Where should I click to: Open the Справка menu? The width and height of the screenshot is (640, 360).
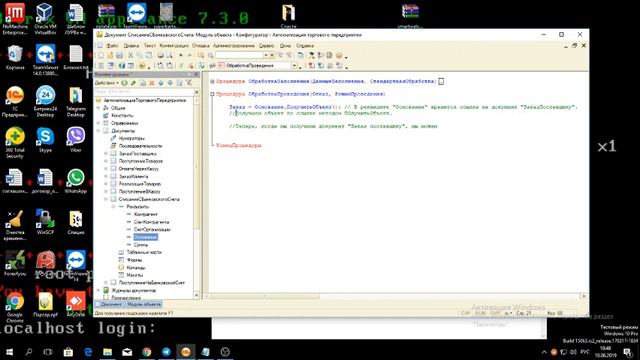click(305, 46)
